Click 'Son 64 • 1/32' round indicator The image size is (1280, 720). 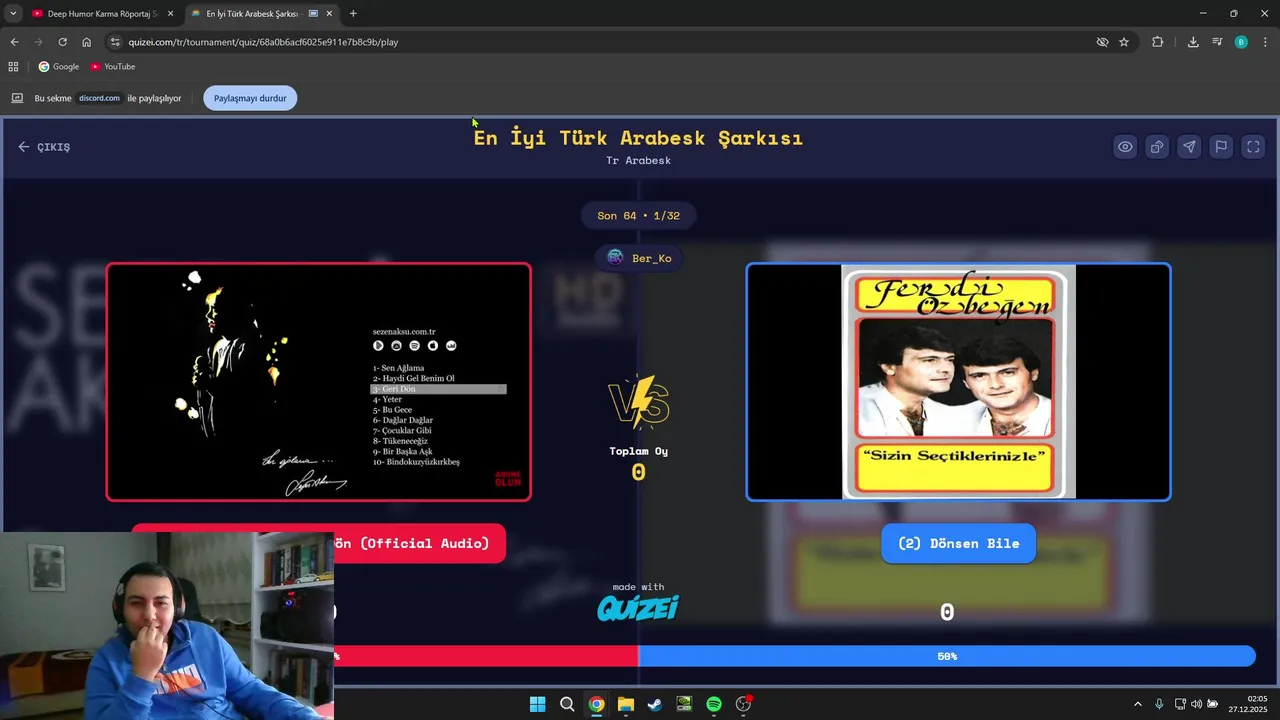638,216
